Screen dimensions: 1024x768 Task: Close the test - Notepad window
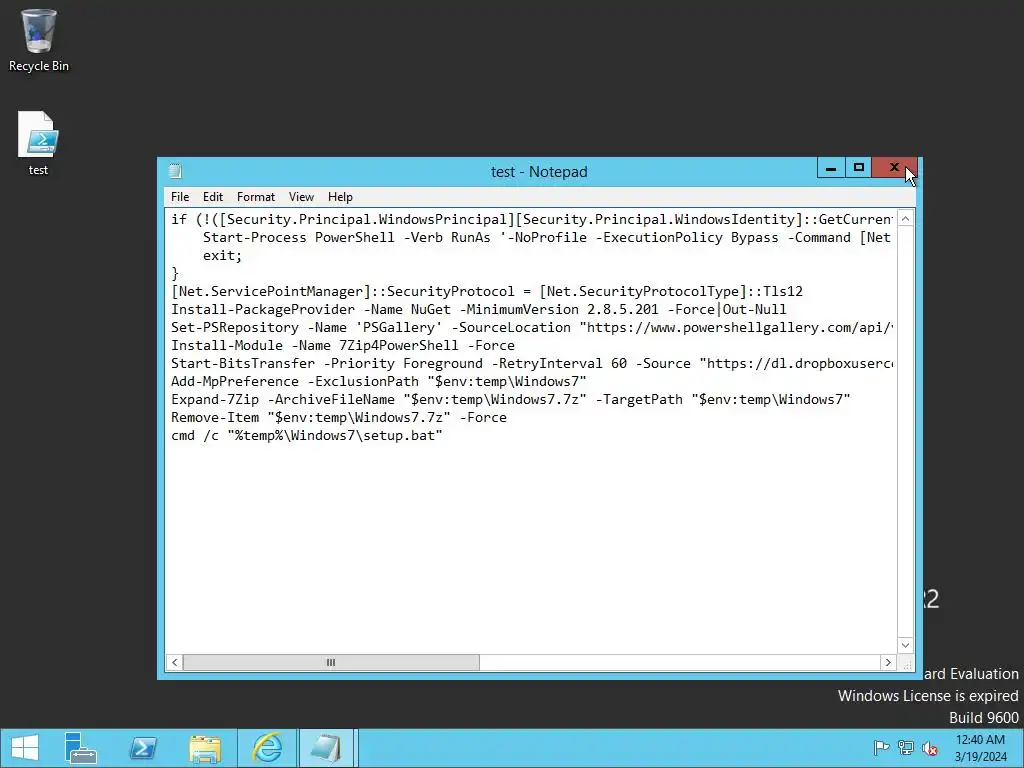tap(895, 168)
